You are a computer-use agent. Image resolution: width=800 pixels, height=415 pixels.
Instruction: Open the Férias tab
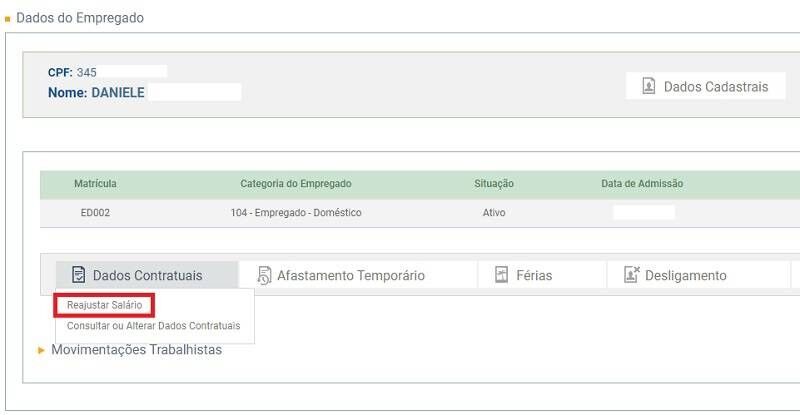(534, 275)
